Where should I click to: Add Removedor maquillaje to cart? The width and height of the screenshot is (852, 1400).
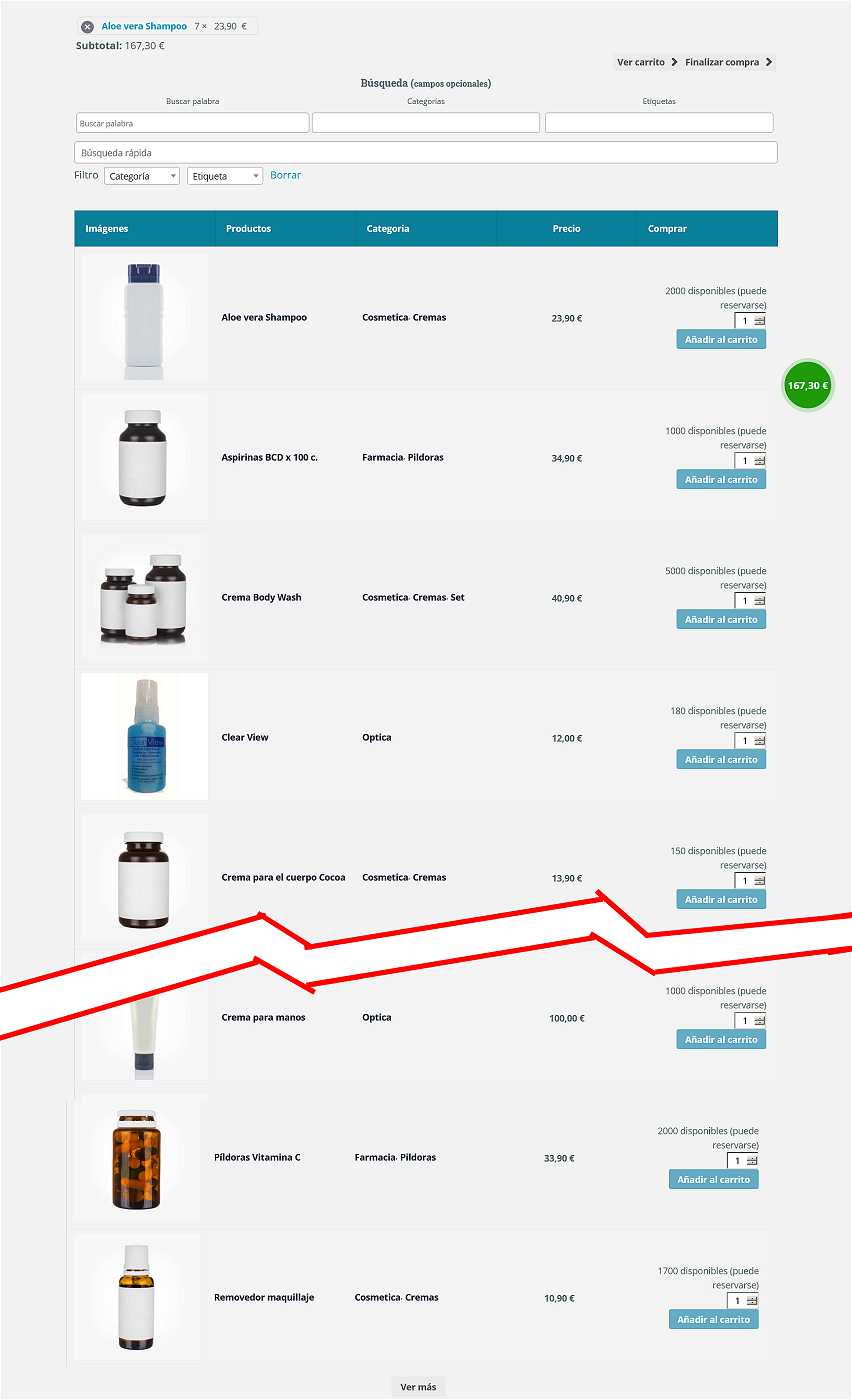(x=714, y=1319)
